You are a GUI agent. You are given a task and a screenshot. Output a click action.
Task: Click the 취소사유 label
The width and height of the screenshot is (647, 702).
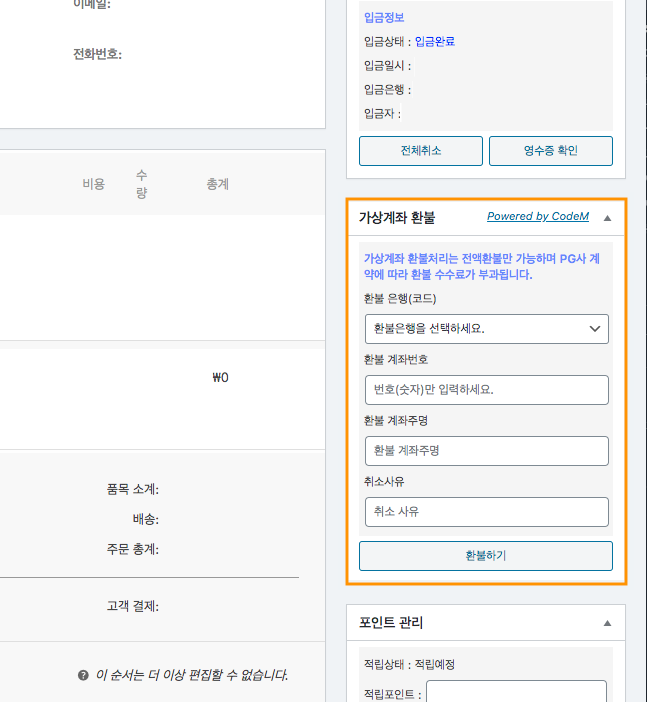(384, 482)
